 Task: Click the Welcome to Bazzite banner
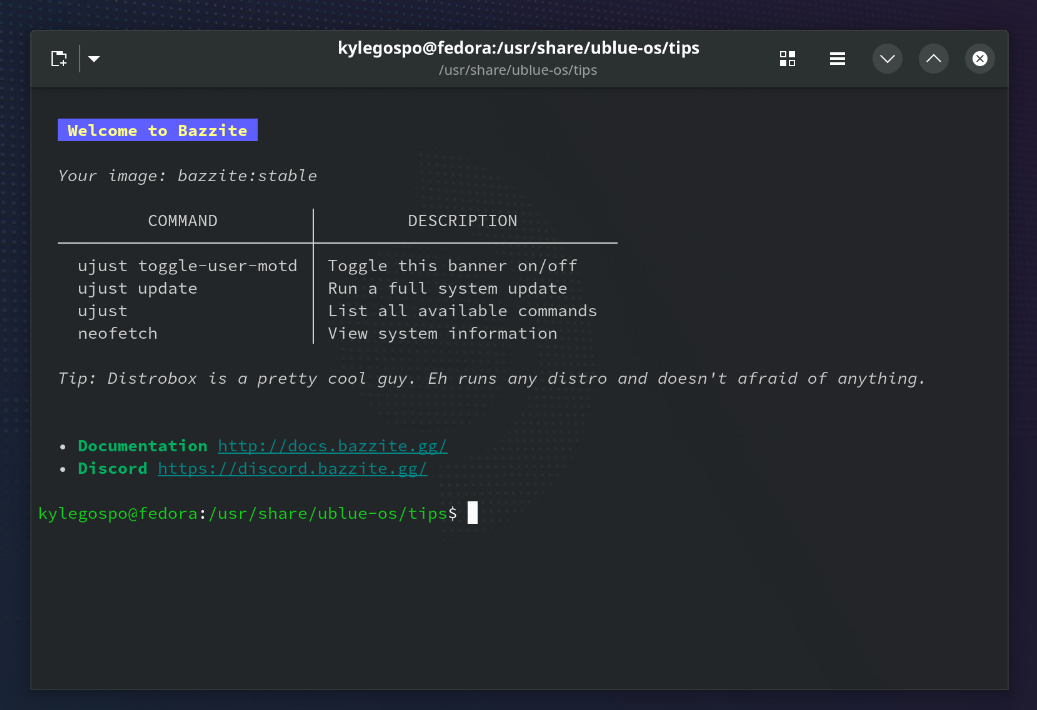click(158, 131)
